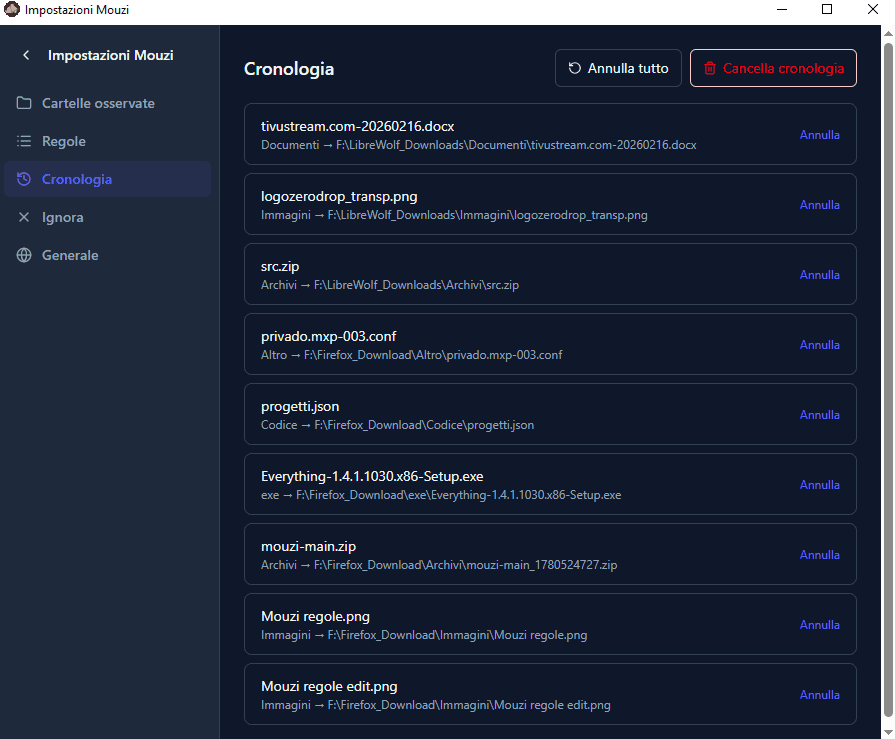
Task: Undo the privado.mxp-003.conf move
Action: click(x=819, y=345)
